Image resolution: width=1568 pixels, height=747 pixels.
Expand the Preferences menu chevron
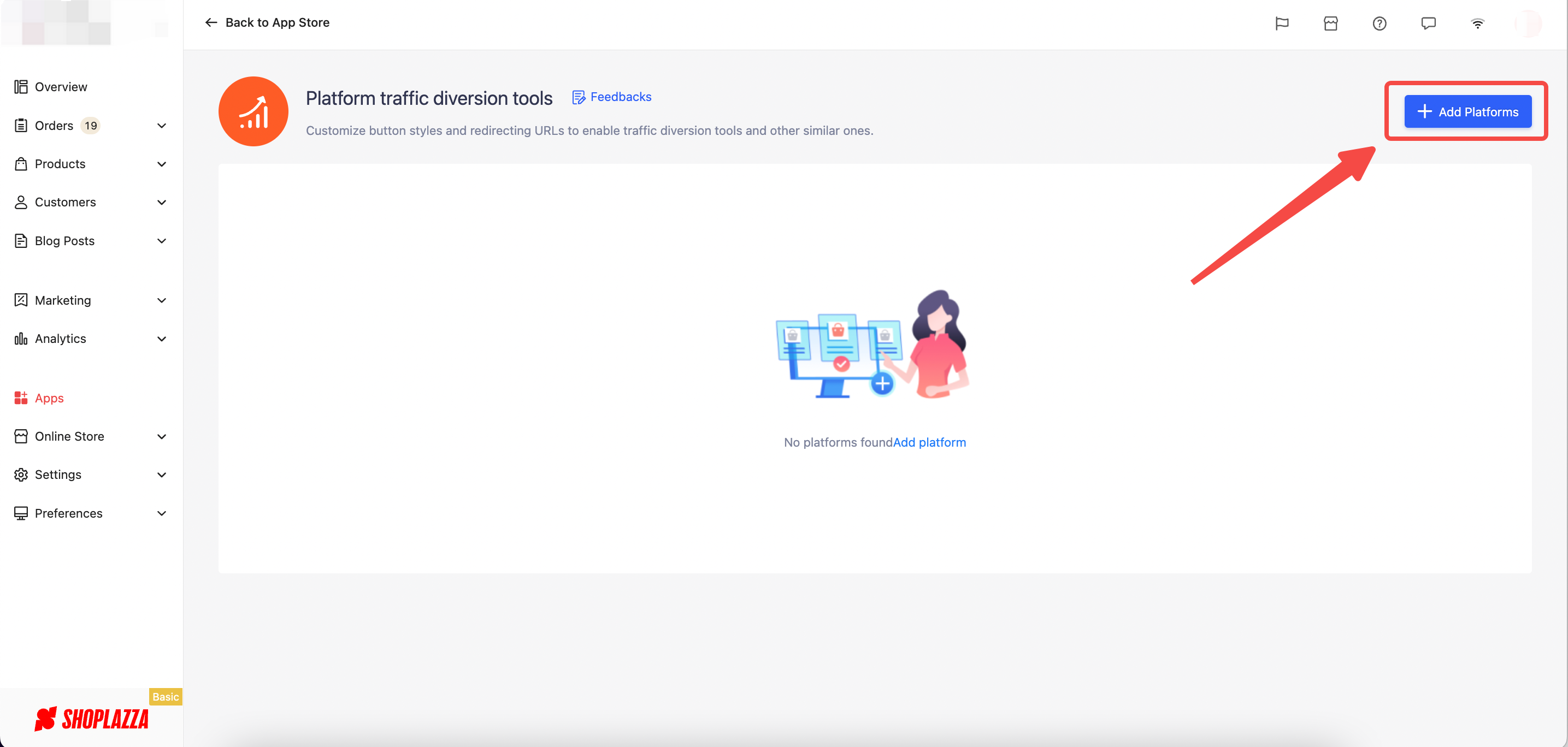[x=162, y=513]
